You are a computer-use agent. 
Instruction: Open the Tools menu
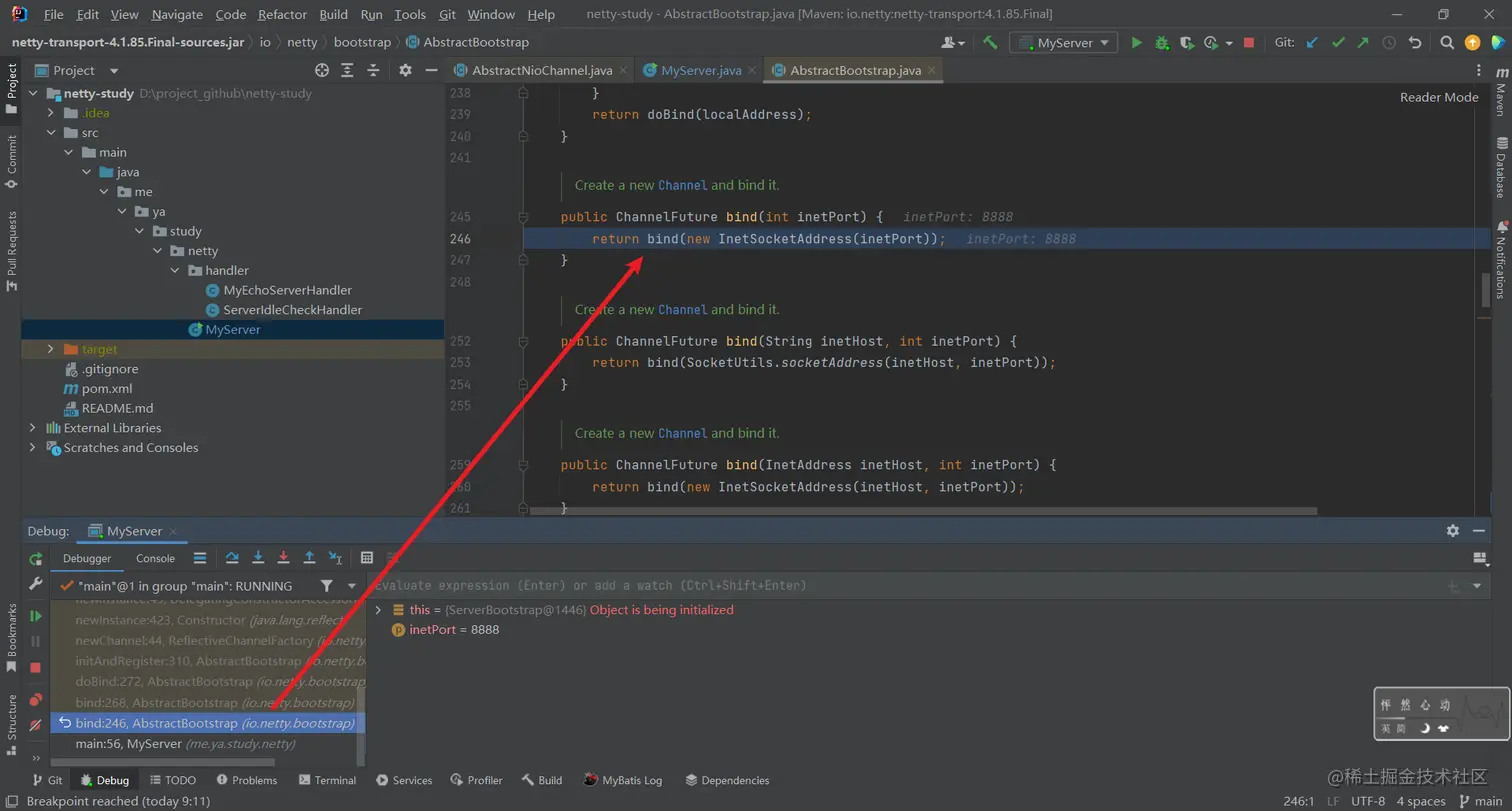(x=410, y=15)
